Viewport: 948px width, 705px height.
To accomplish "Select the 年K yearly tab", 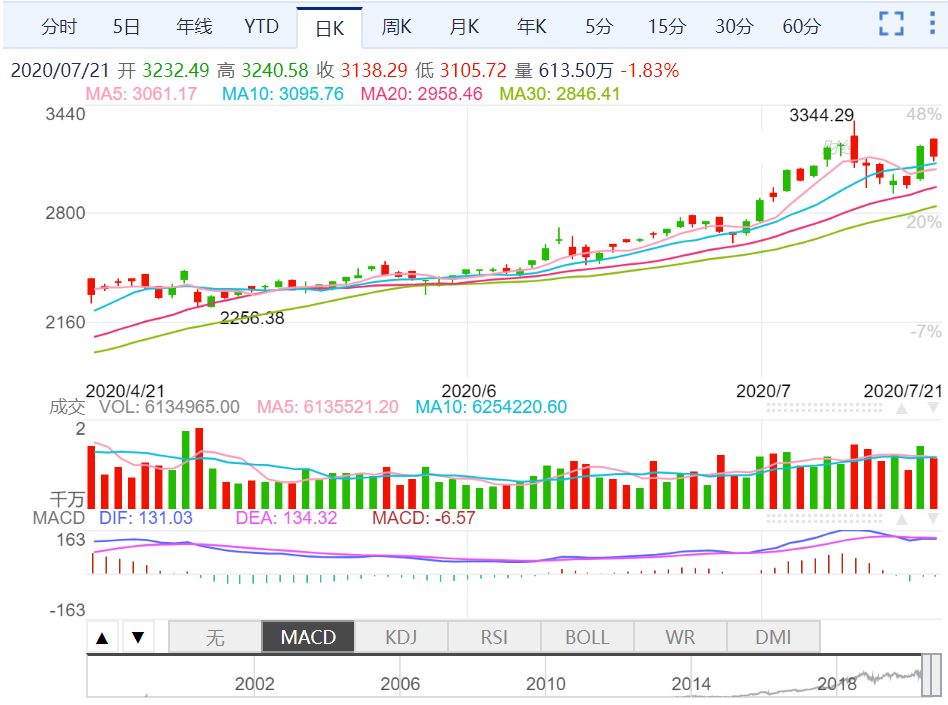I will click(531, 27).
